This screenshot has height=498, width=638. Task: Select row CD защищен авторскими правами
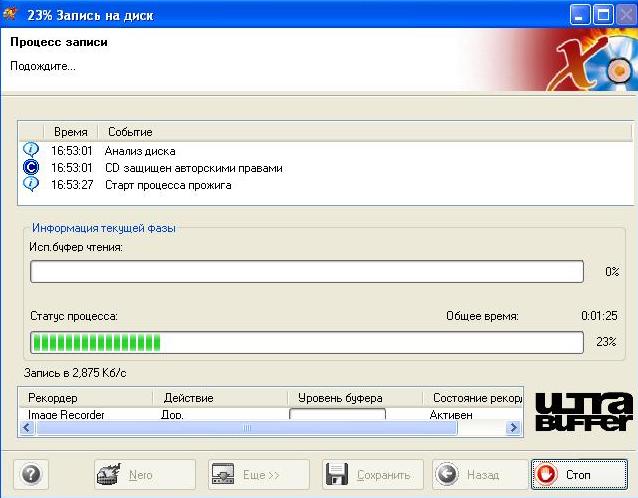coord(326,168)
